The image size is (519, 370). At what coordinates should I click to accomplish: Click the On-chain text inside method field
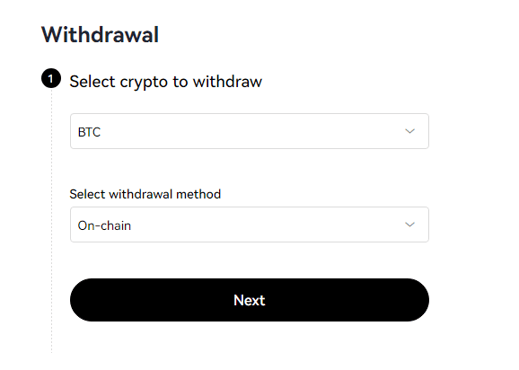click(104, 226)
